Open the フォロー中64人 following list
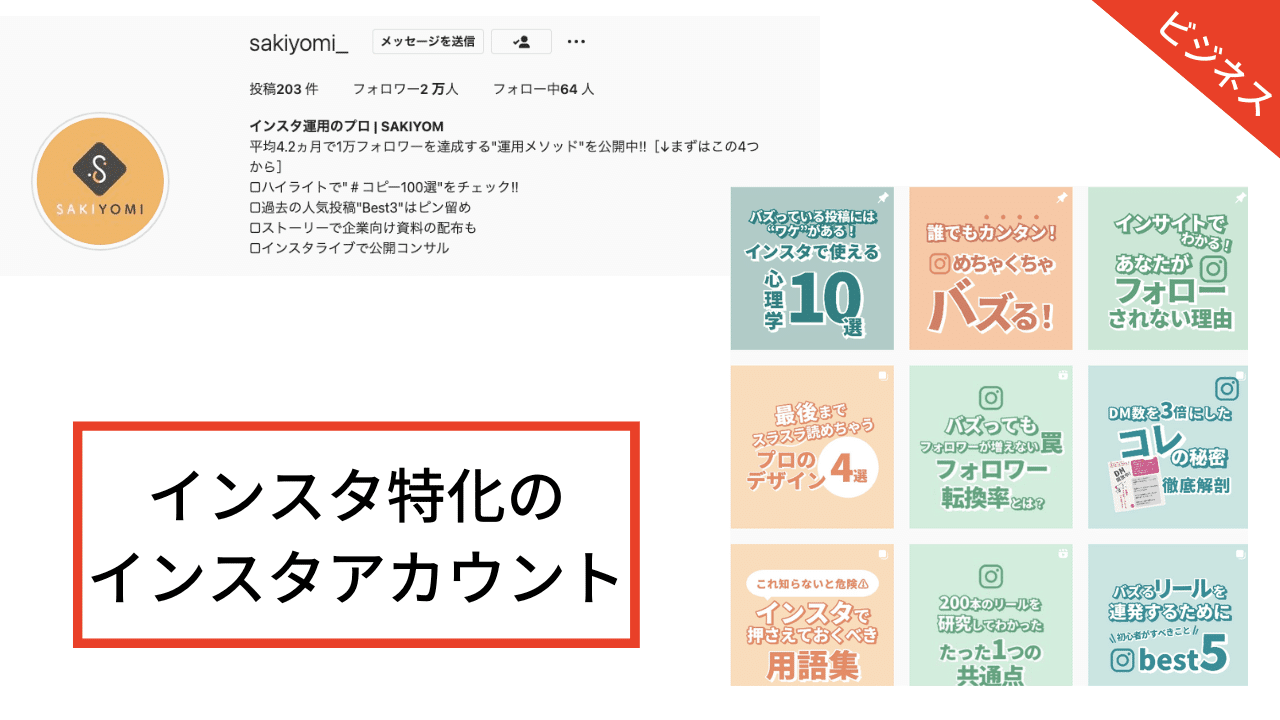Image resolution: width=1280 pixels, height=720 pixels. tap(543, 89)
